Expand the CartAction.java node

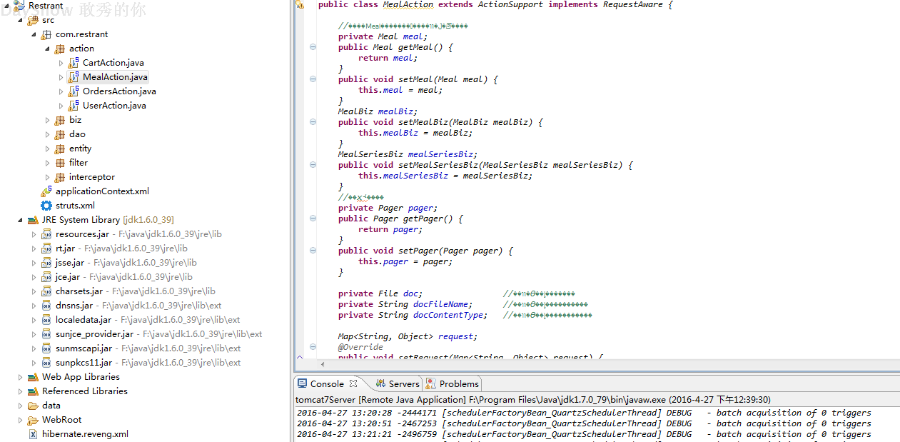(x=61, y=63)
